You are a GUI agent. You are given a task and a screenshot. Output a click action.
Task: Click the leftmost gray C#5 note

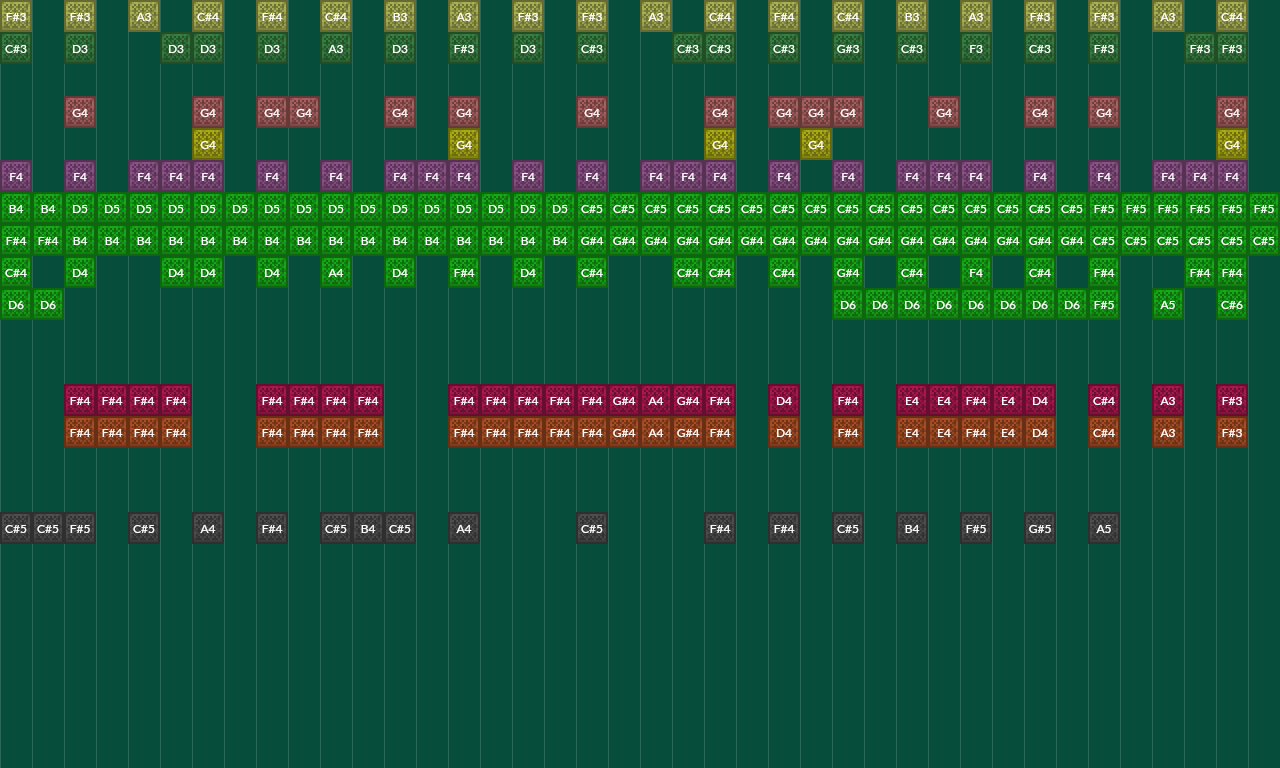(x=16, y=529)
